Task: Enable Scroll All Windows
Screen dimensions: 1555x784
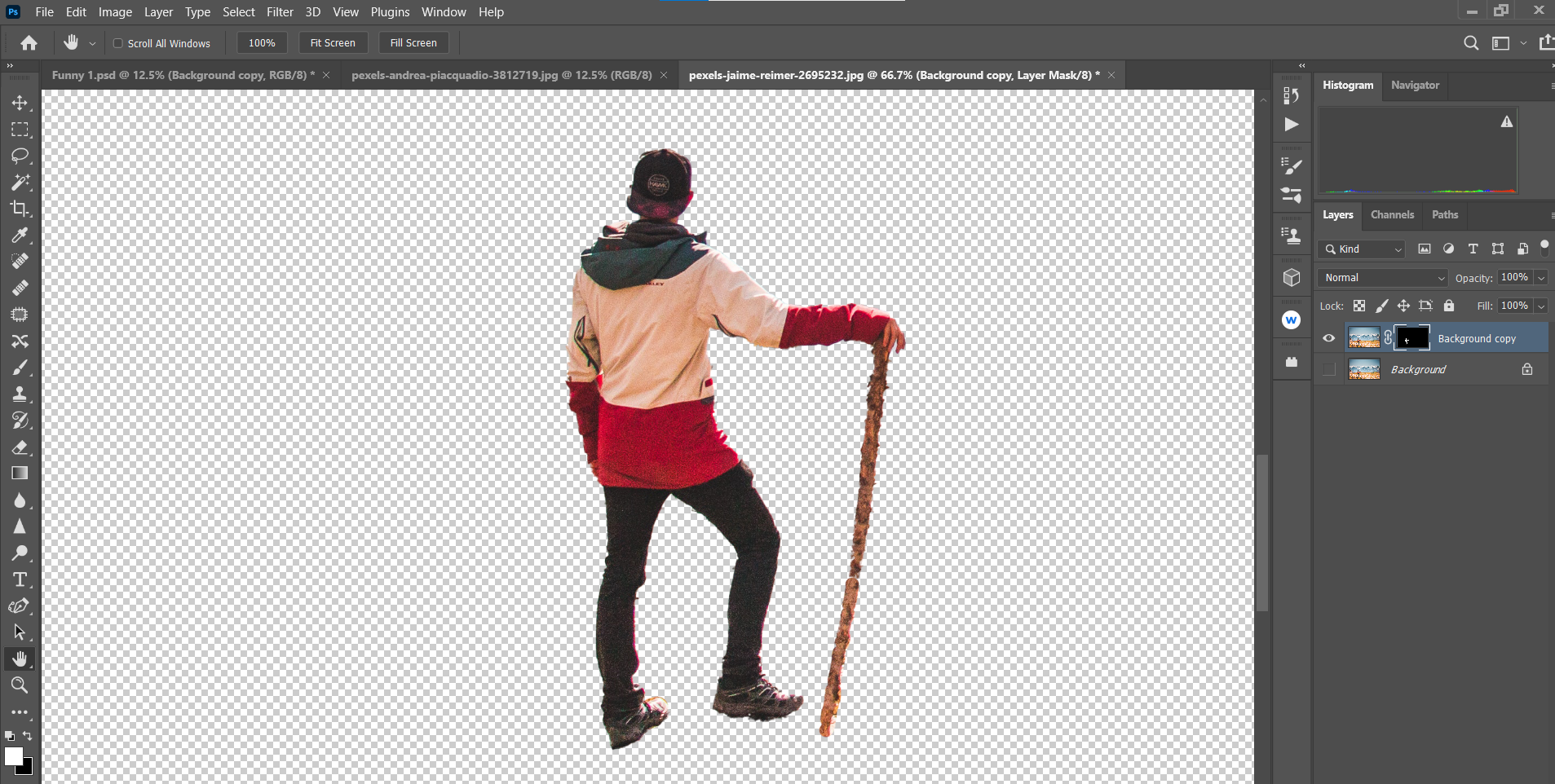Action: (x=117, y=42)
